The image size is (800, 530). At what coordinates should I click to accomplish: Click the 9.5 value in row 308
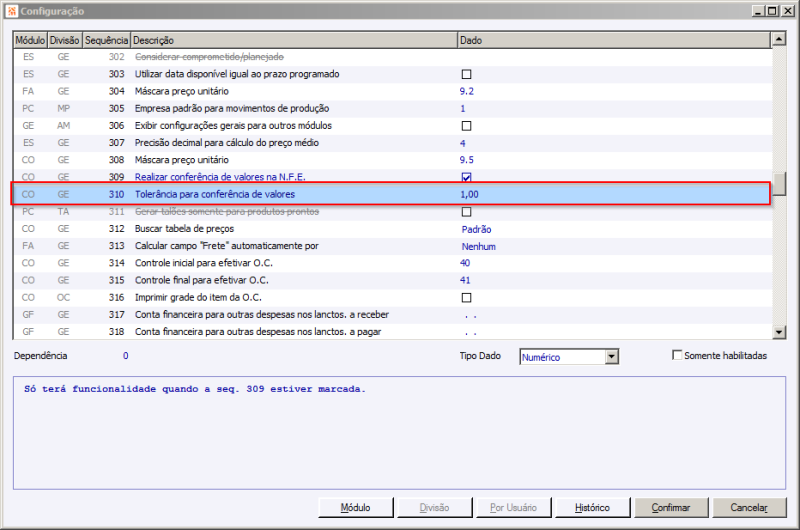click(x=466, y=160)
